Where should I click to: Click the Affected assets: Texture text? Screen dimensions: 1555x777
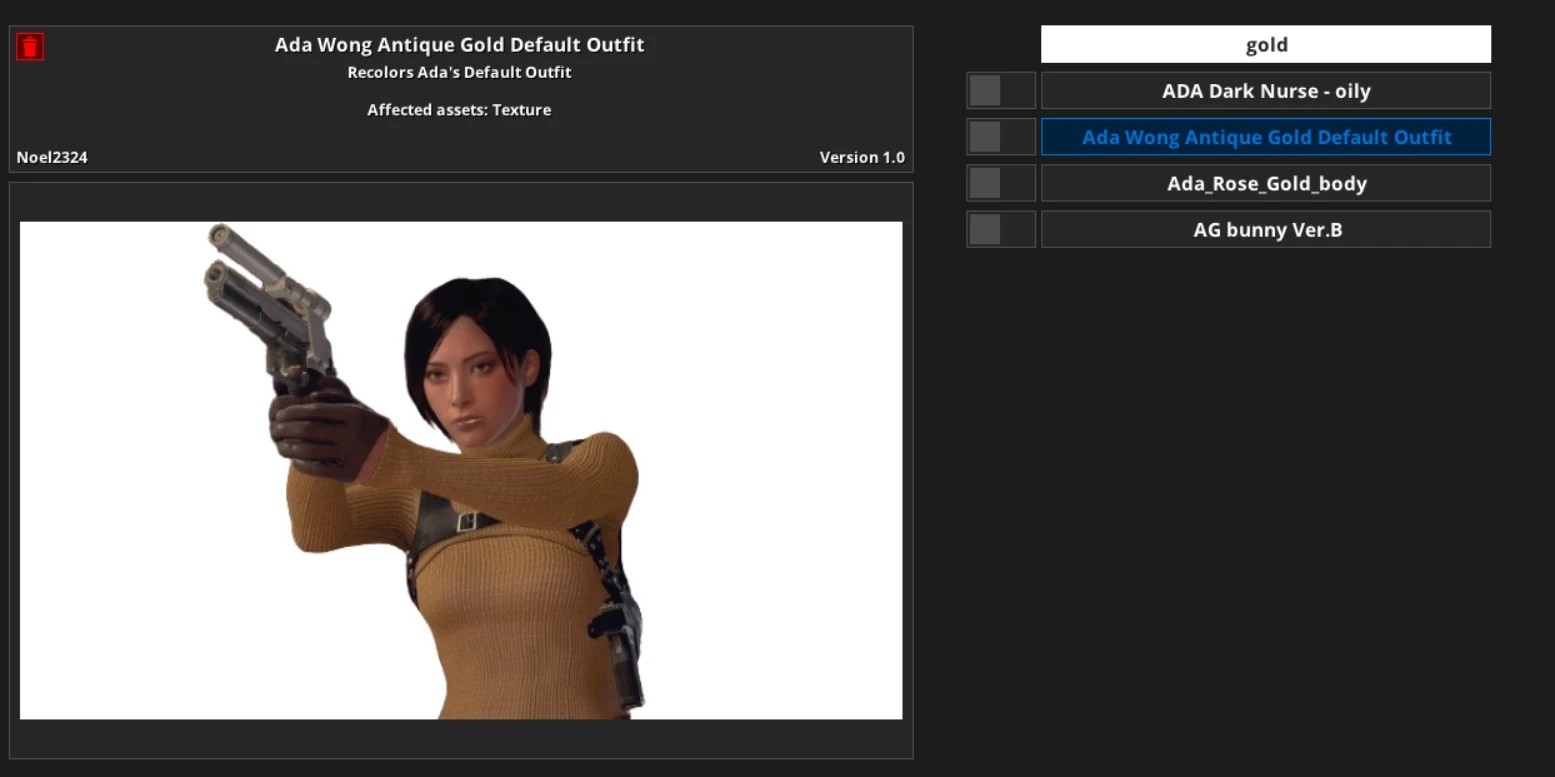[459, 110]
